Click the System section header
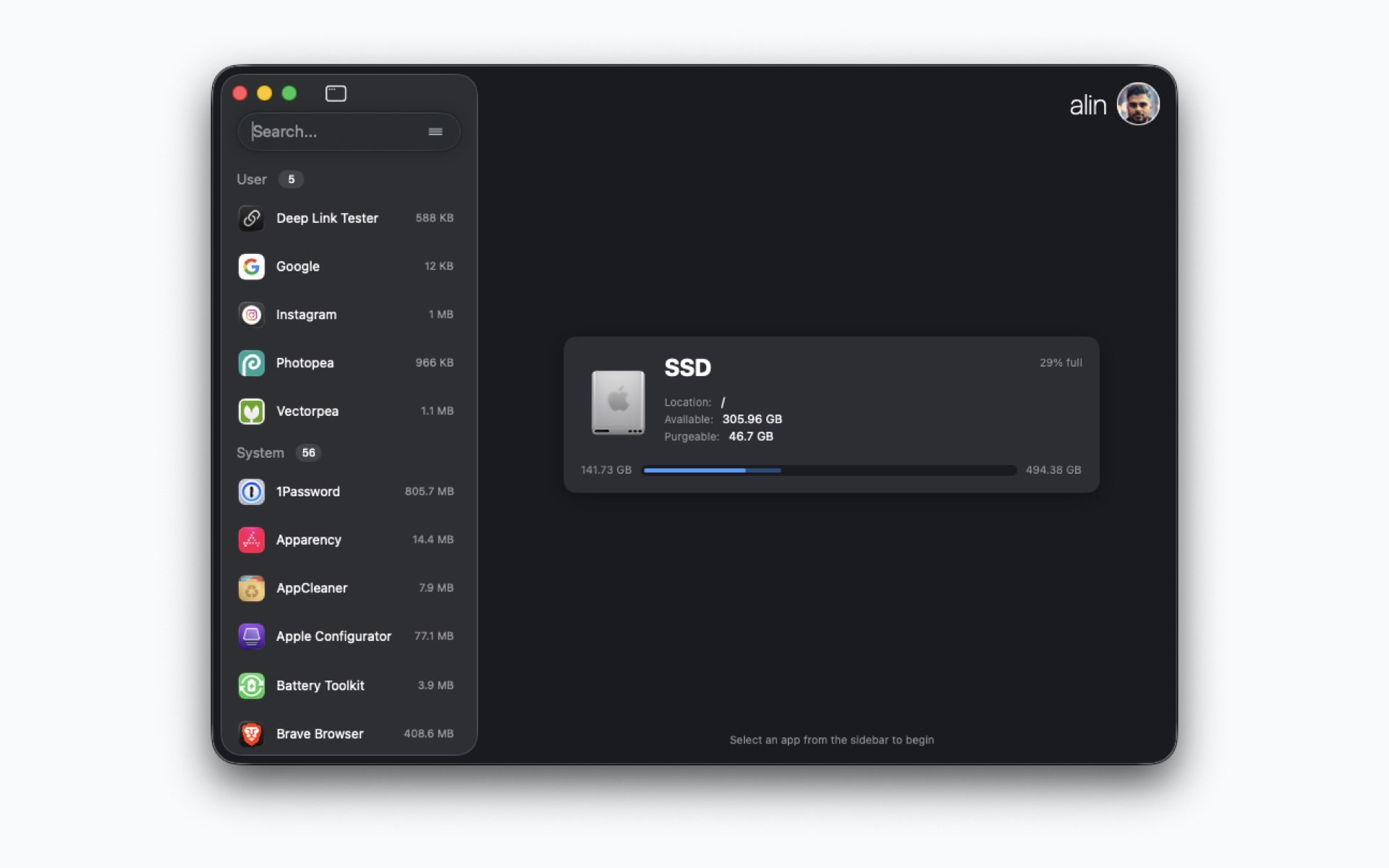The image size is (1389, 868). point(260,453)
